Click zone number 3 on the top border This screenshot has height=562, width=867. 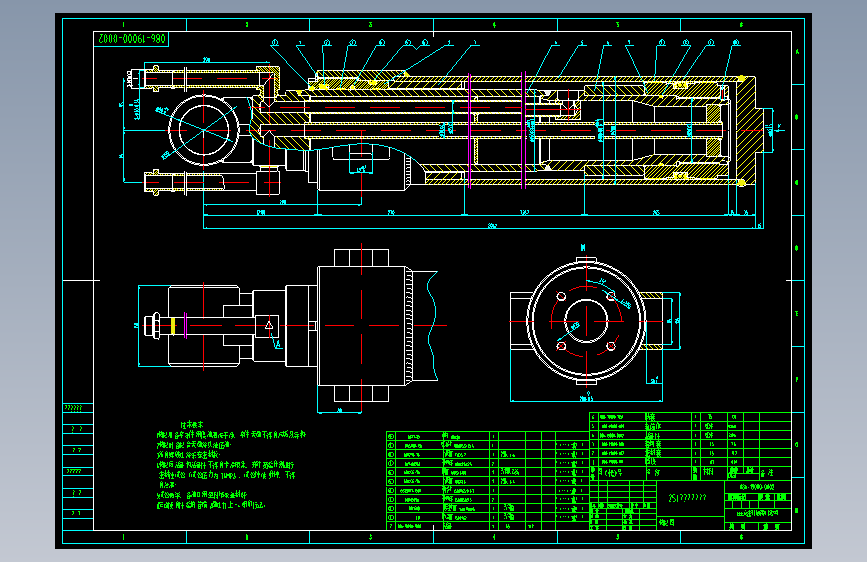pyautogui.click(x=370, y=25)
